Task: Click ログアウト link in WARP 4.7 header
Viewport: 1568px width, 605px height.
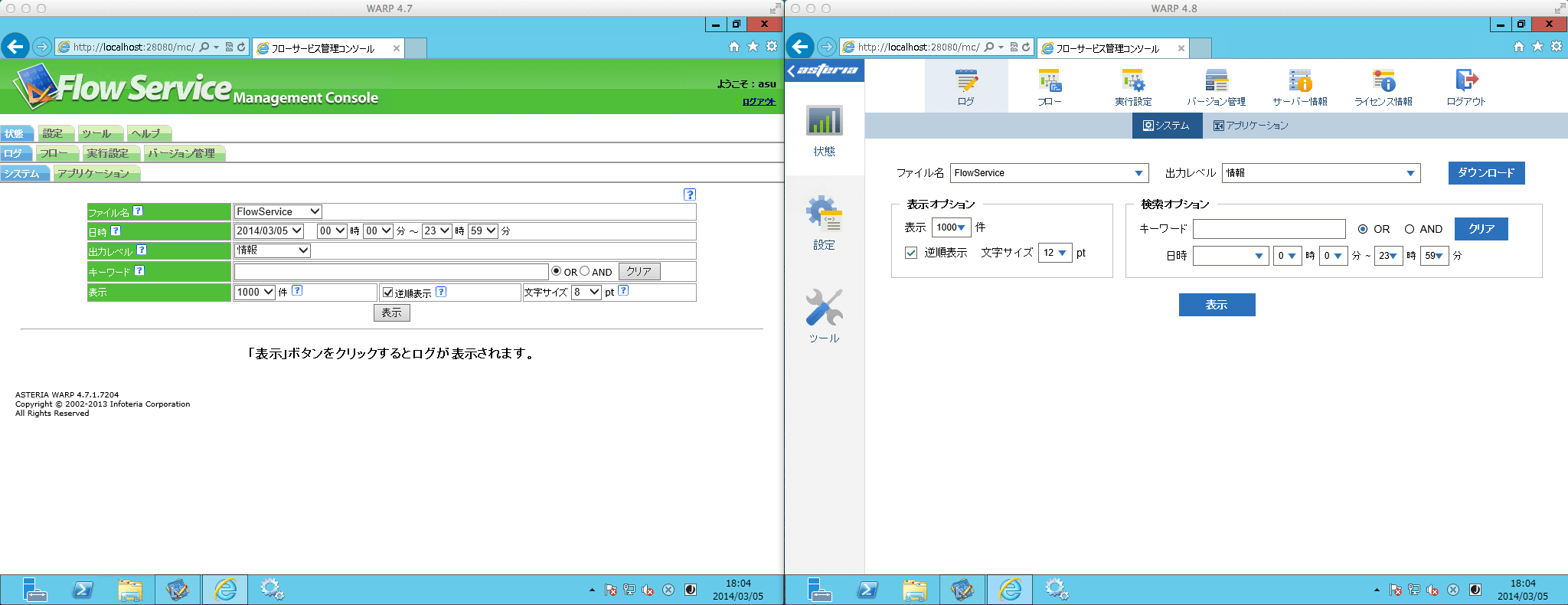Action: click(759, 101)
